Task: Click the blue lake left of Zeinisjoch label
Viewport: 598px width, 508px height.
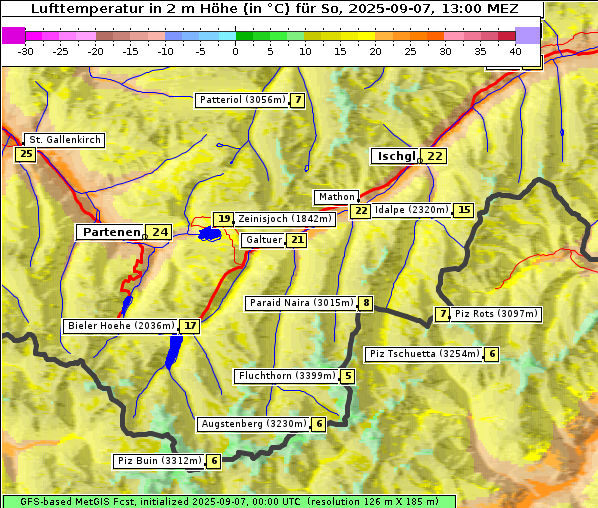Action: pos(209,234)
